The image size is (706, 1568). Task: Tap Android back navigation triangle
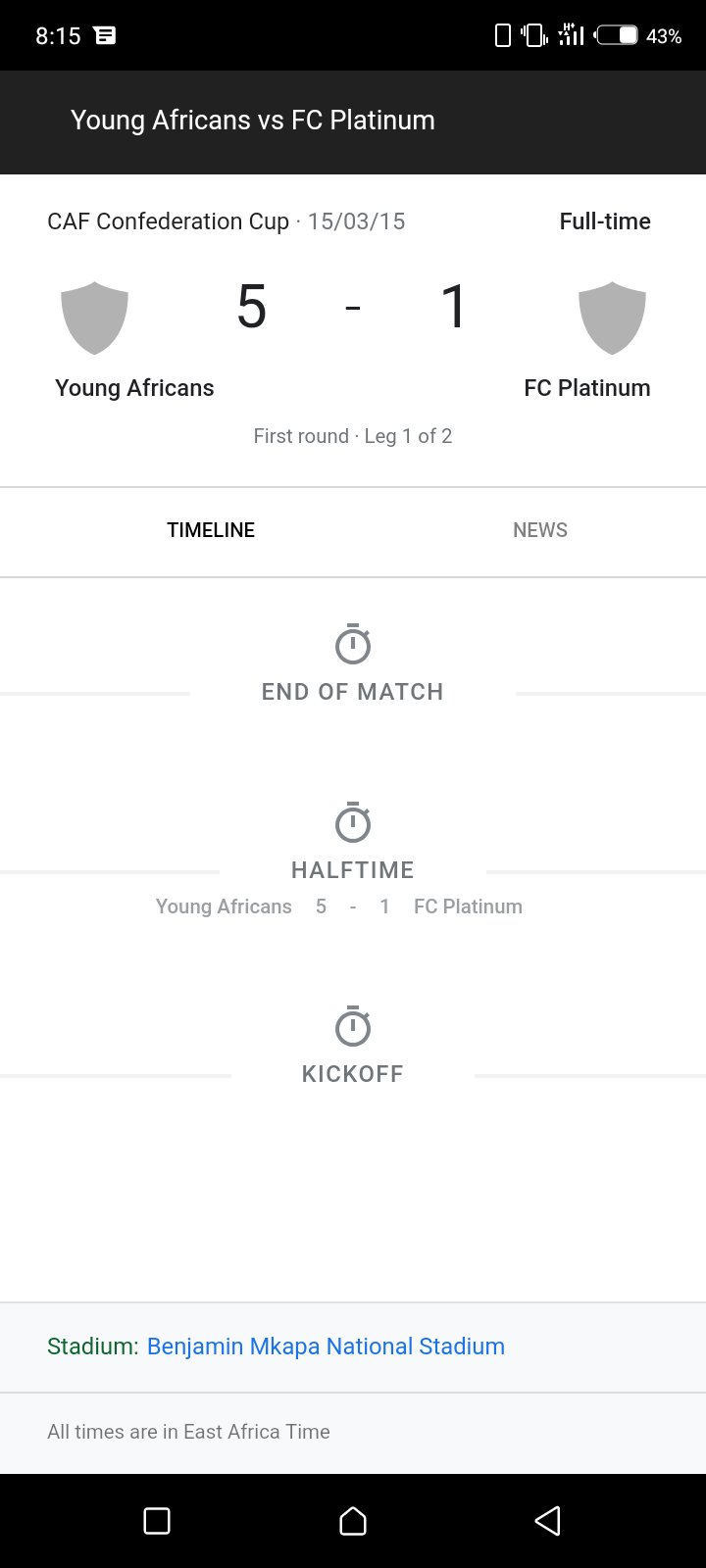coord(548,1521)
